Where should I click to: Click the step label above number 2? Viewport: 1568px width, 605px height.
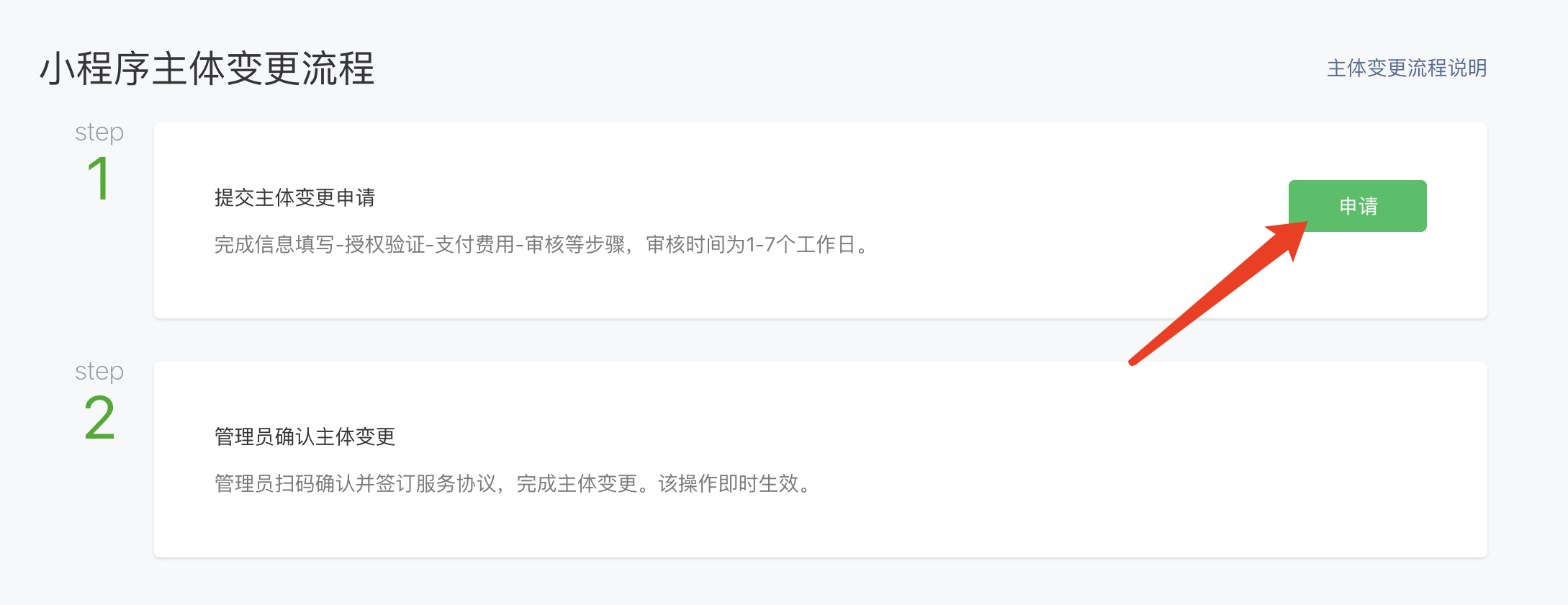click(x=99, y=372)
